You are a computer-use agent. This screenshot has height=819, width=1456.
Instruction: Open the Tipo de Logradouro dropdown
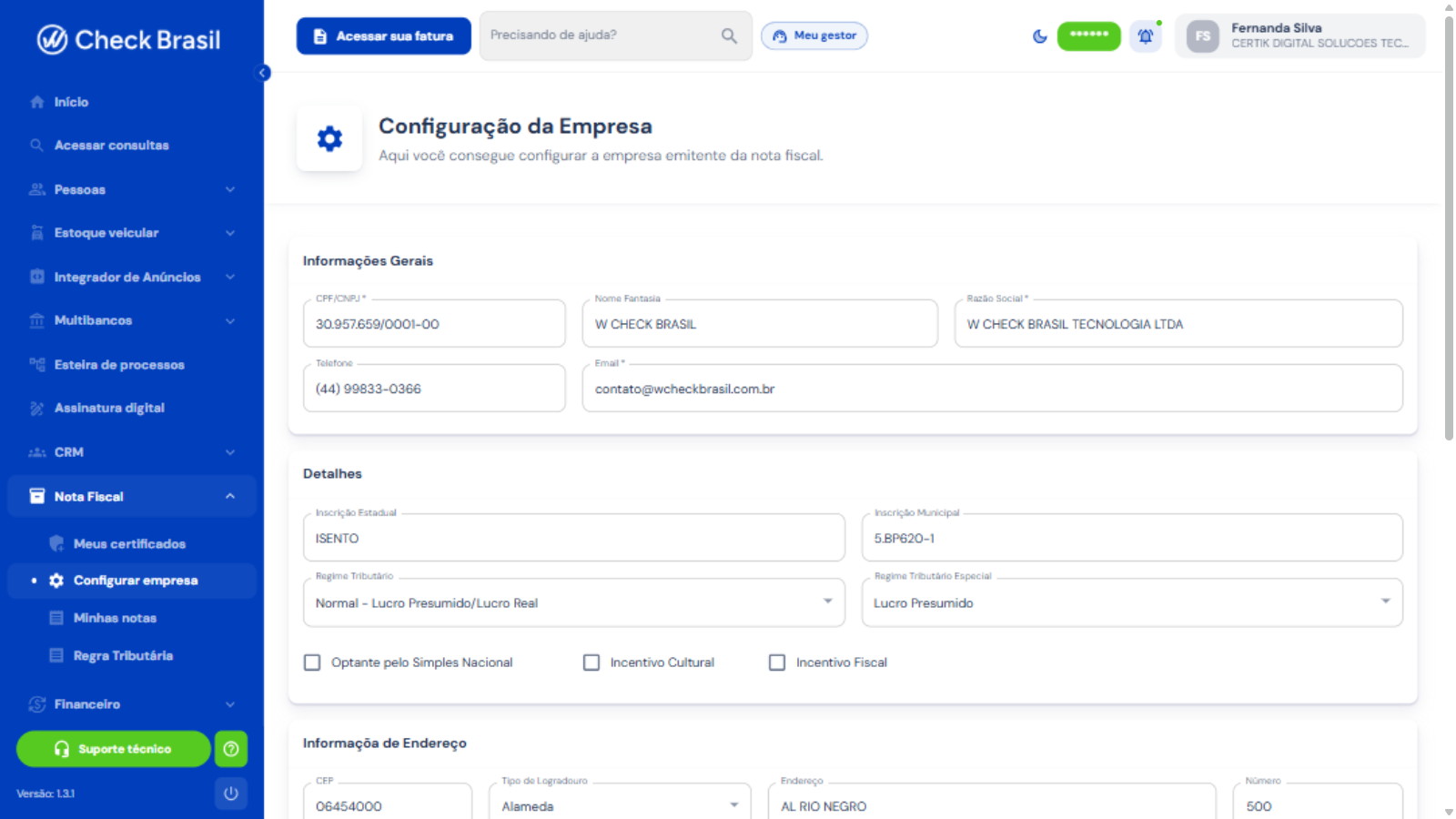(620, 803)
